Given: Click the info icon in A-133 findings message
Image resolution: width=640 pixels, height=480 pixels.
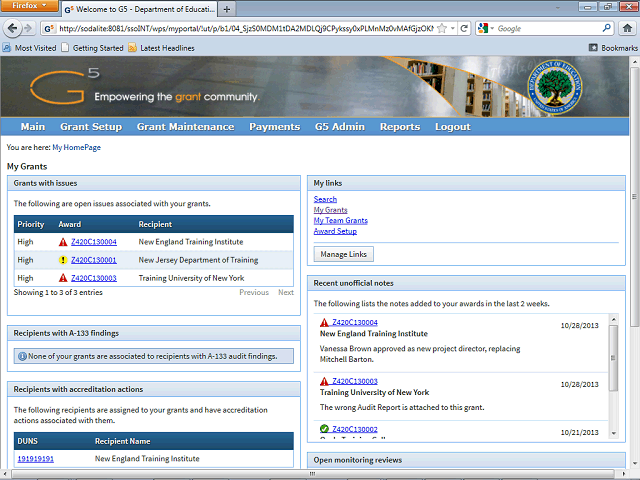Looking at the screenshot, I should (x=22, y=356).
